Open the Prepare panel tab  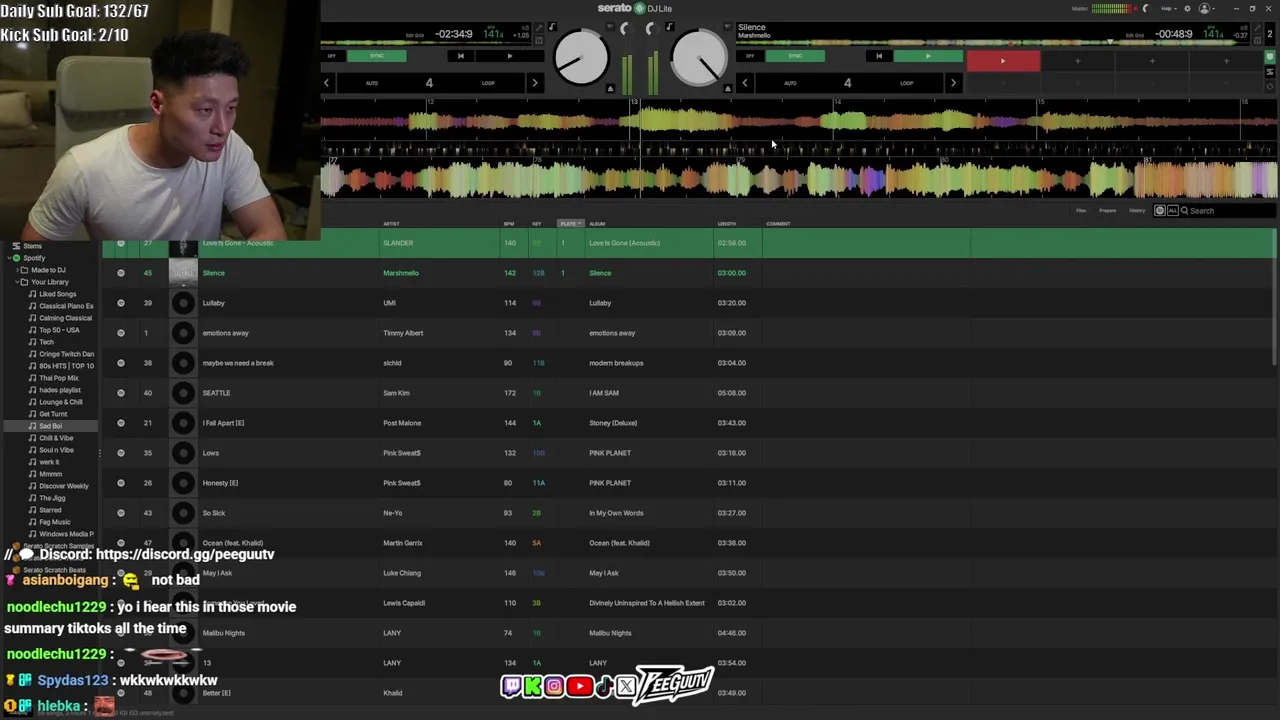point(1108,210)
